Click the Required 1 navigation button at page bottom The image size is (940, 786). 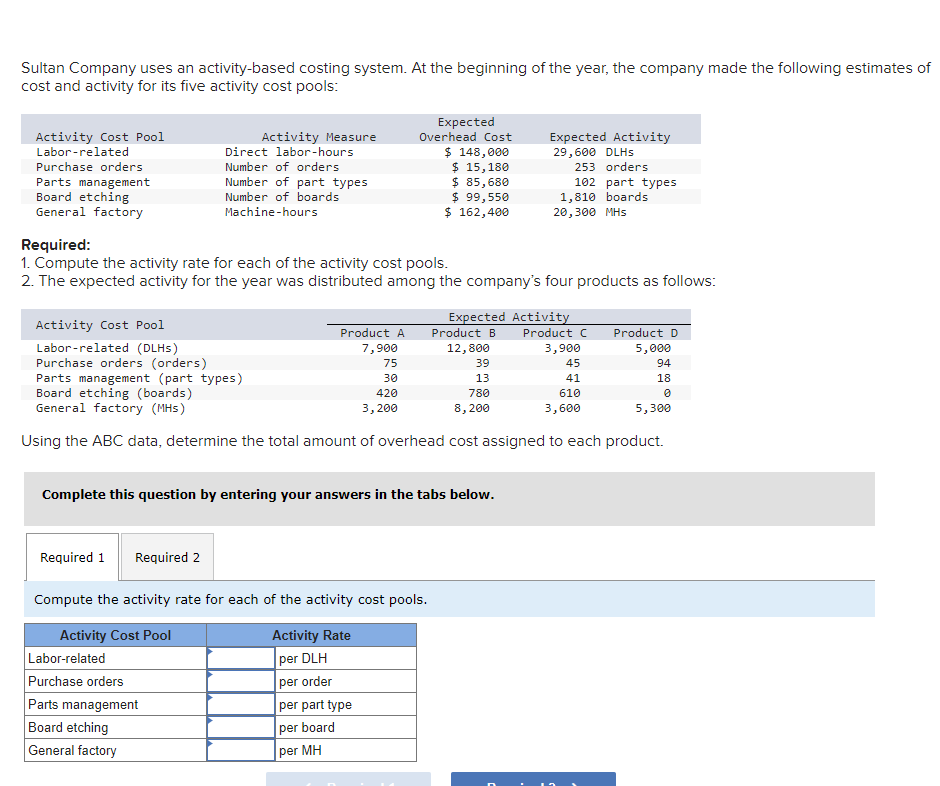348,779
